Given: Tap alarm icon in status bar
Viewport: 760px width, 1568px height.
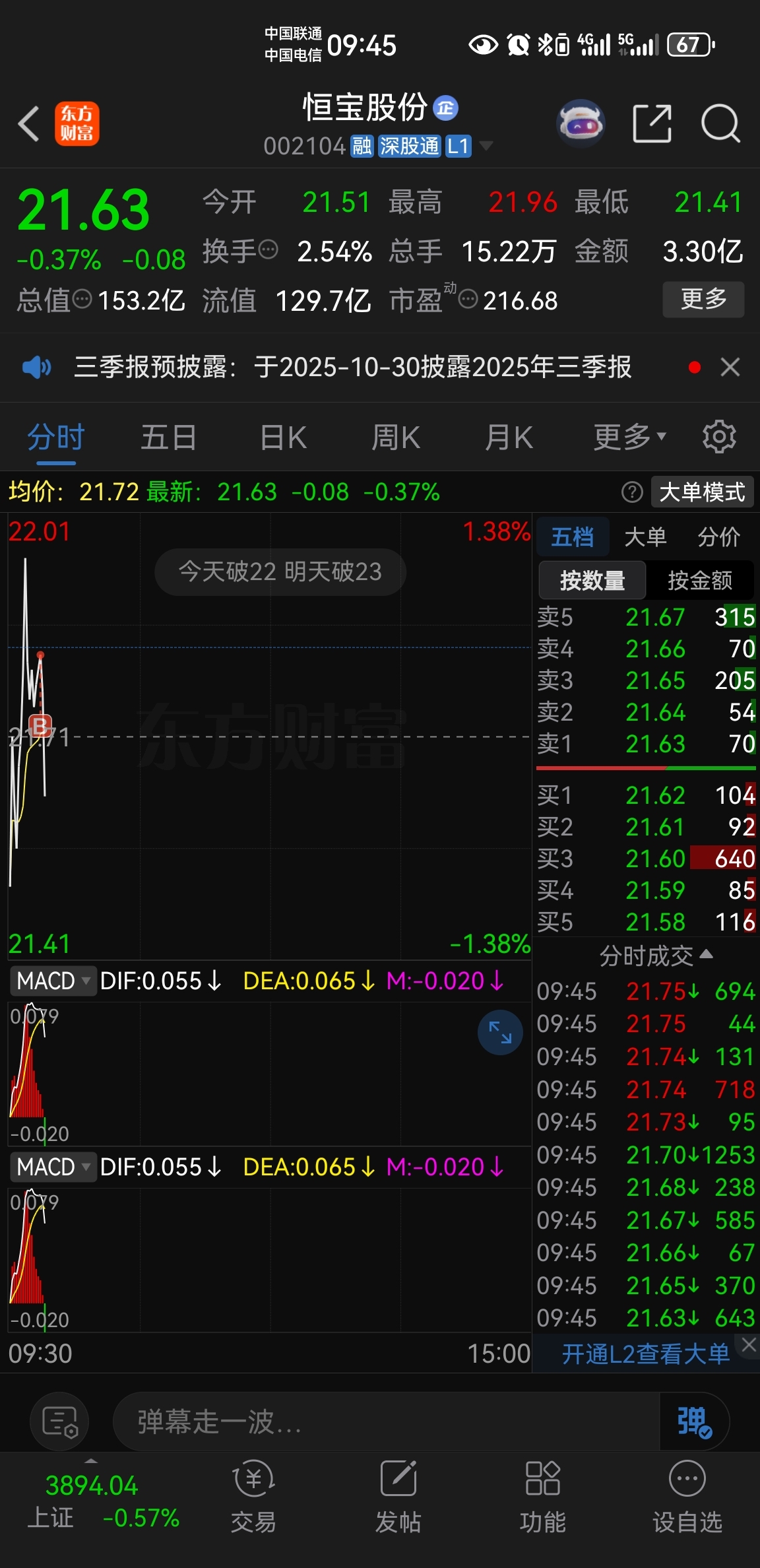Looking at the screenshot, I should tap(519, 45).
